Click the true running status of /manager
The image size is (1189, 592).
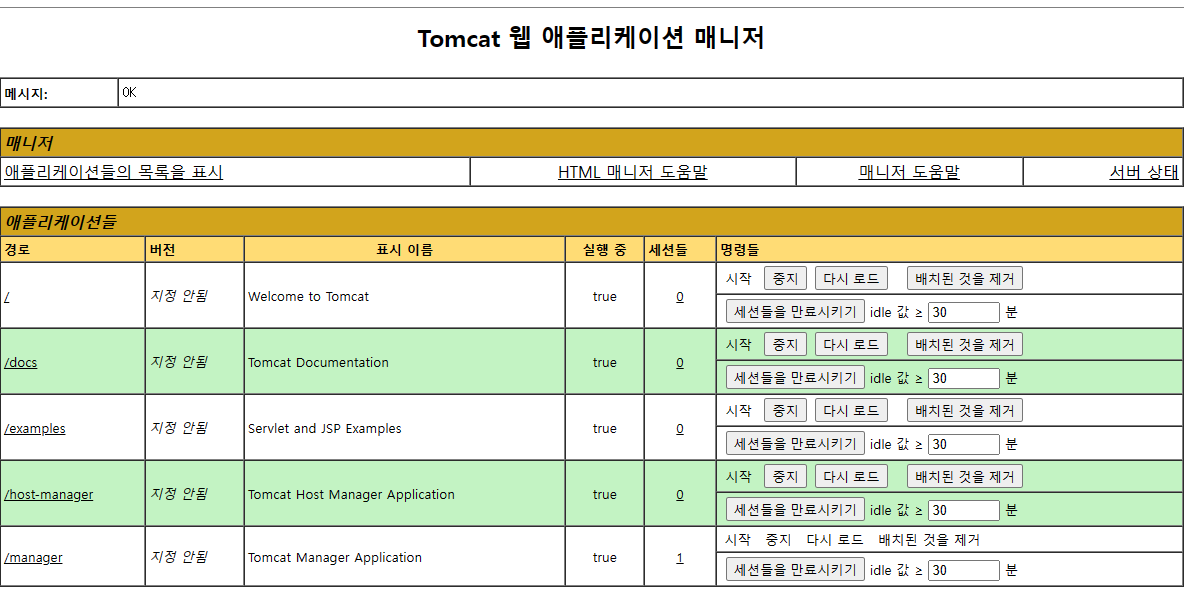pyautogui.click(x=604, y=557)
